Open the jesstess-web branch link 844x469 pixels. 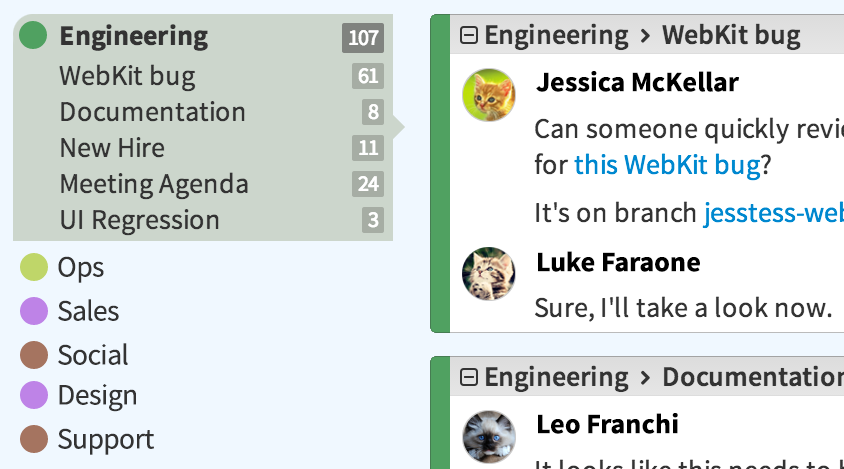773,213
